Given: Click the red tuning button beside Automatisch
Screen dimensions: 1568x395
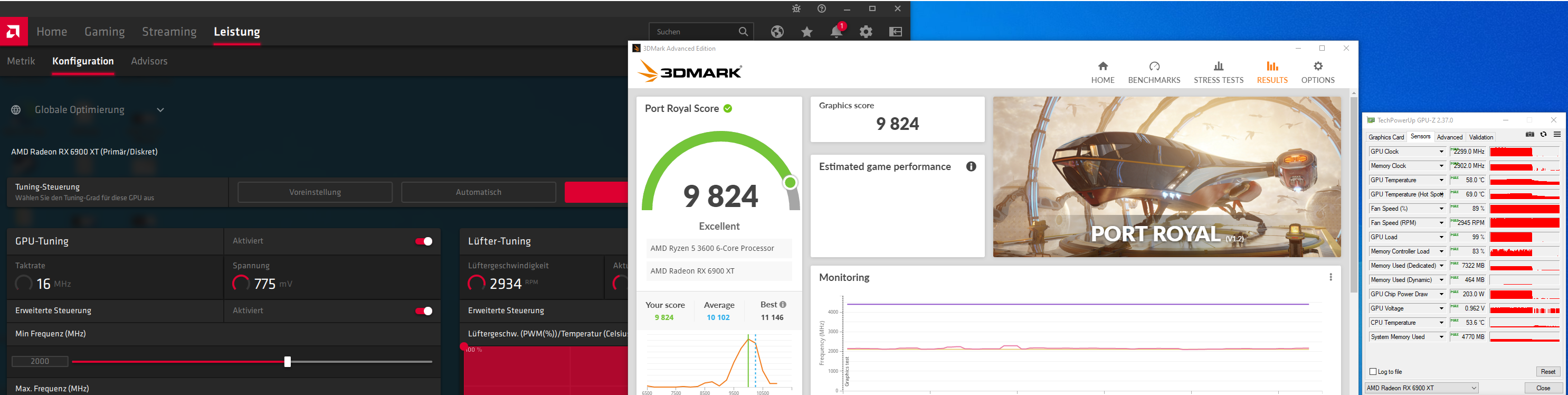Looking at the screenshot, I should (x=596, y=192).
